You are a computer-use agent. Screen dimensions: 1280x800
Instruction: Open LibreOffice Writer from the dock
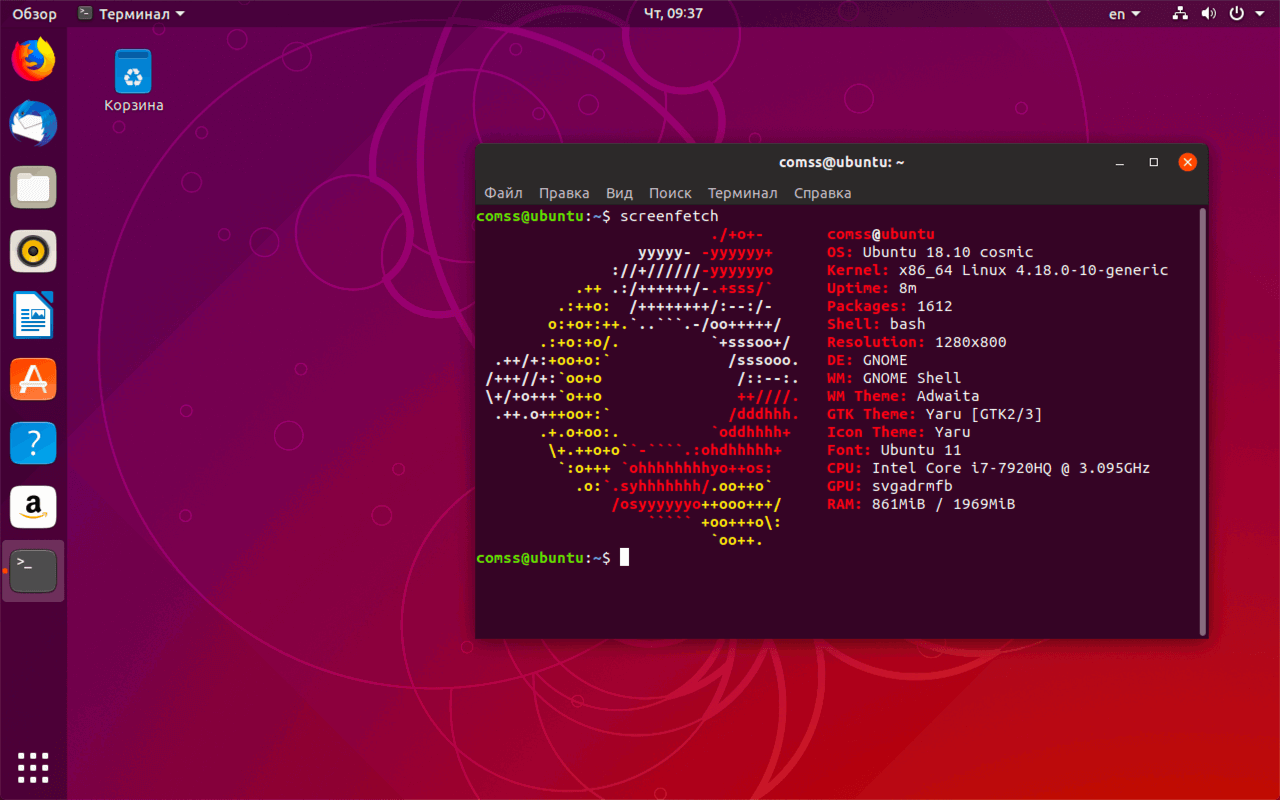click(x=33, y=315)
